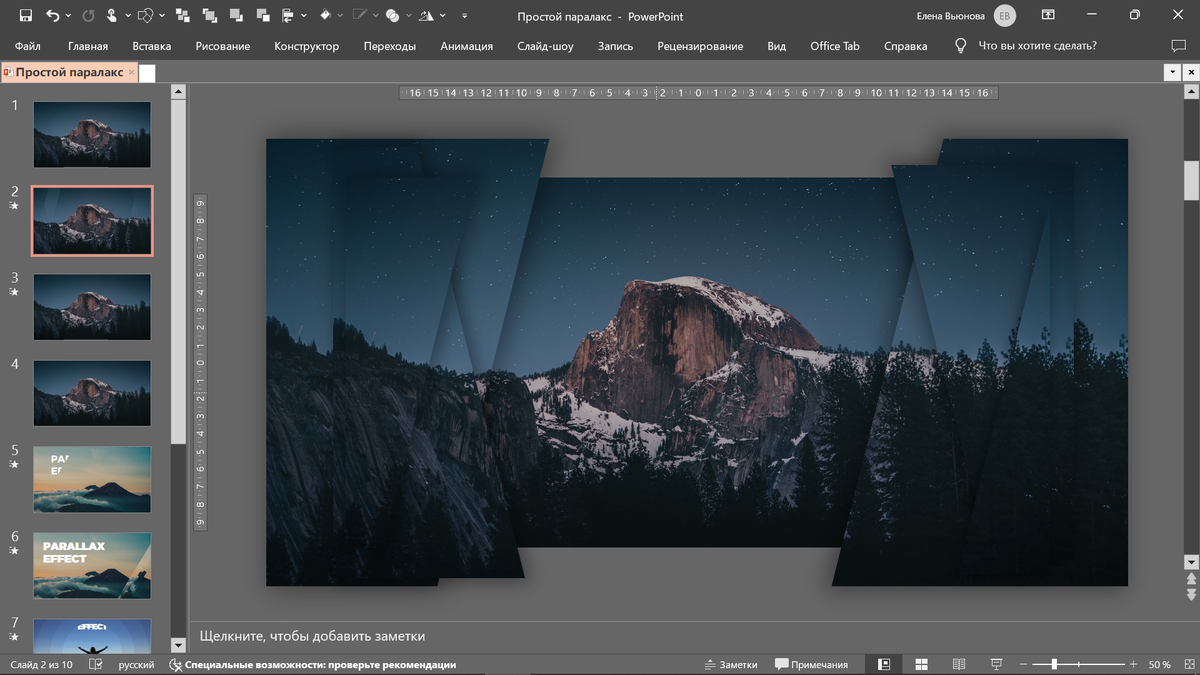Select slide 5 thumbnail in the panel
The width and height of the screenshot is (1200, 675).
click(x=92, y=479)
